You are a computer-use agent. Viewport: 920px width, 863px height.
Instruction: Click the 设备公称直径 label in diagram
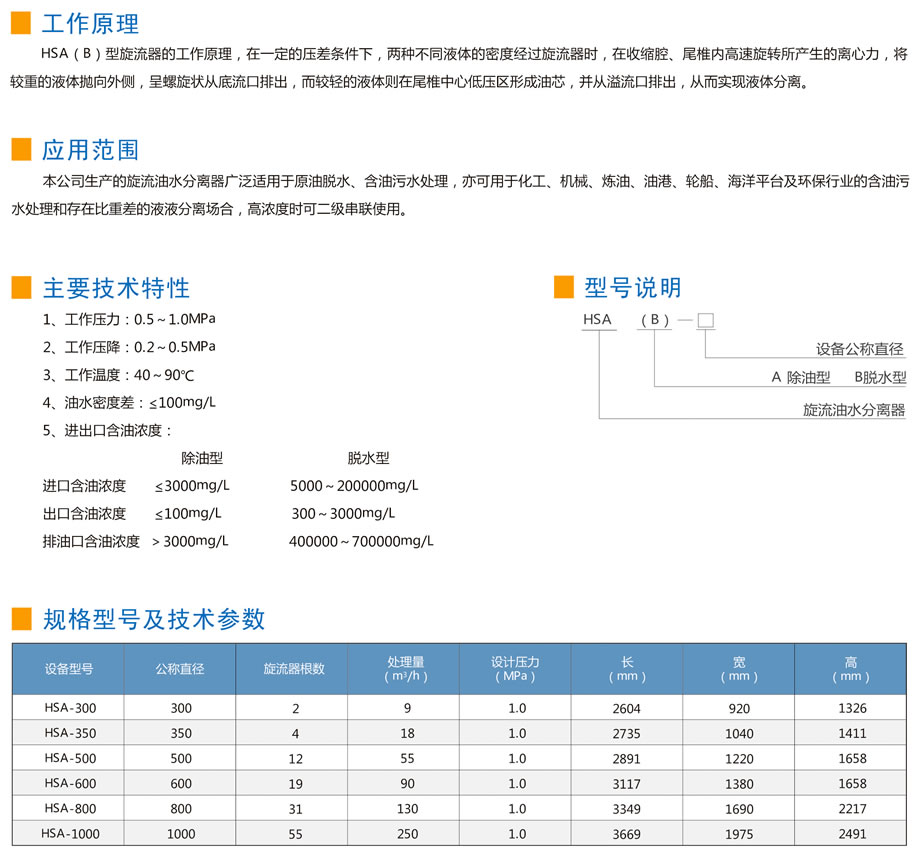[860, 349]
